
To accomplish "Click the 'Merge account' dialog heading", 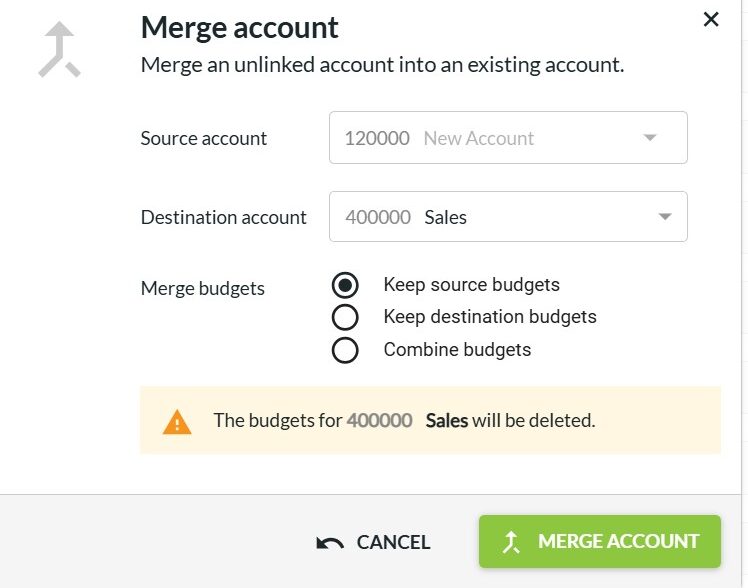I will pos(239,27).
